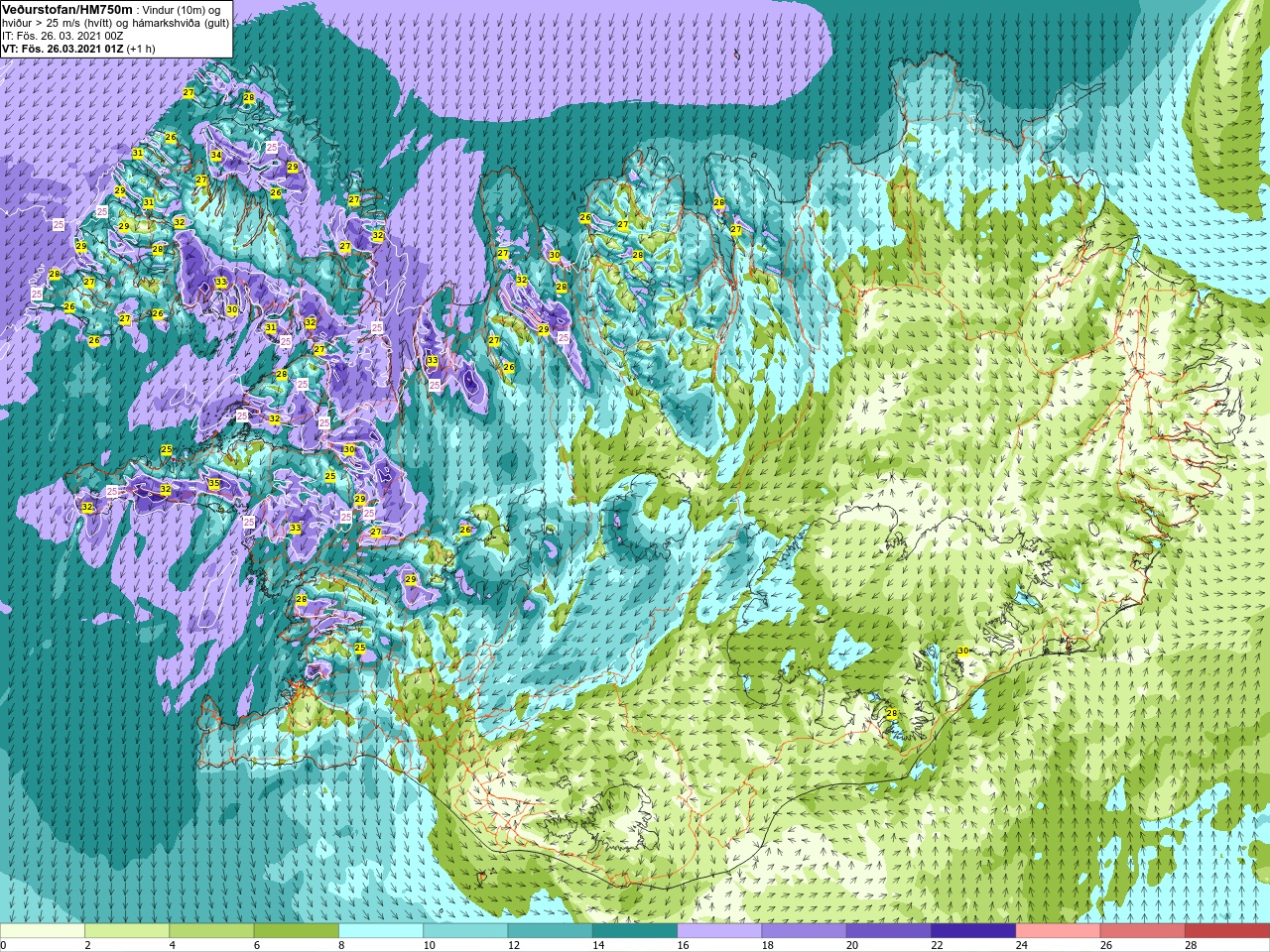The image size is (1270, 952).
Task: Pick the salmon 26–28 m/s scale swatch
Action: [1142, 931]
